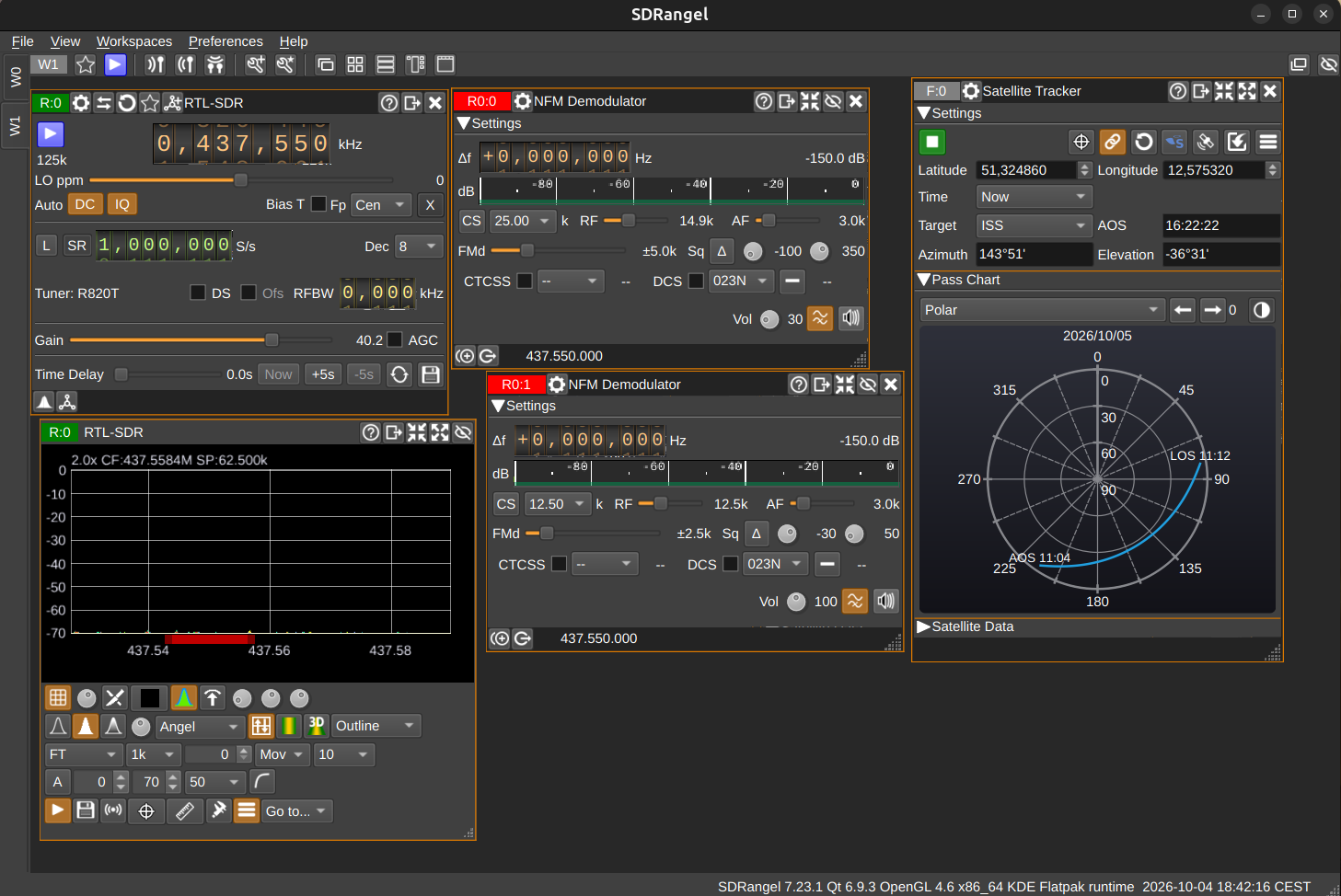Open the 25.00 channel spacing dropdown
Screen dimensions: 1341x896
click(x=523, y=221)
